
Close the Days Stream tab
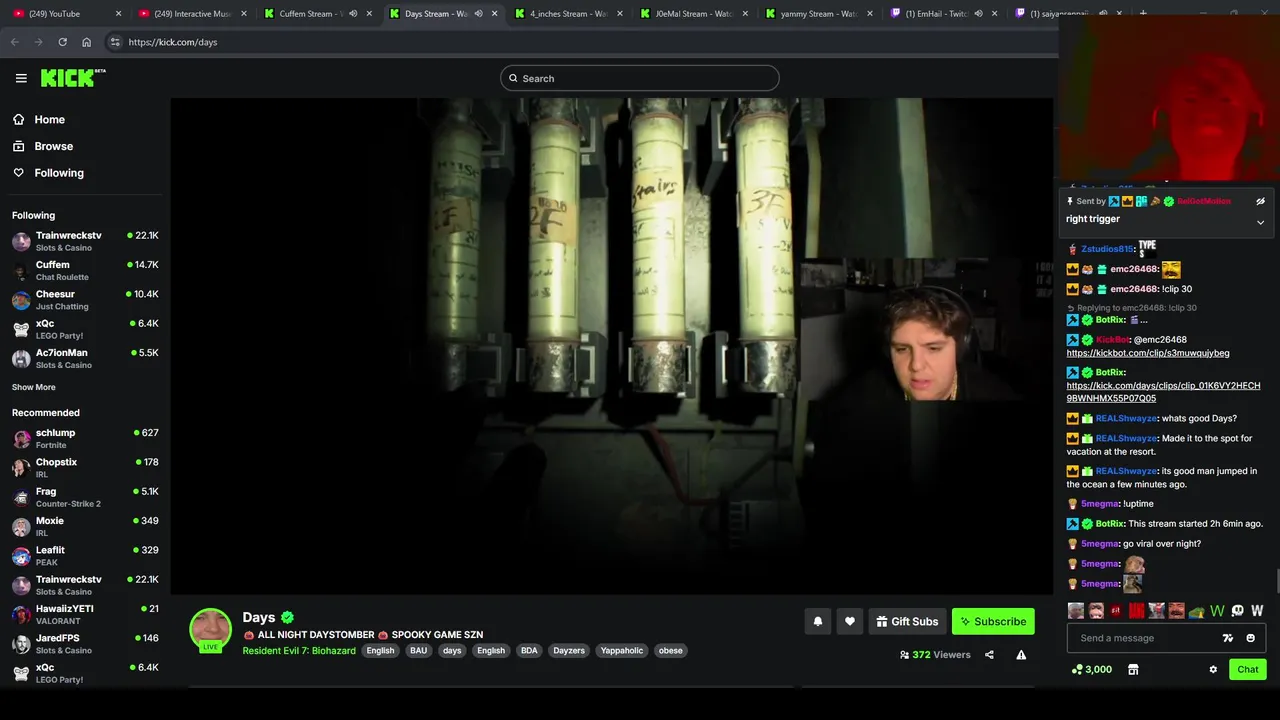tap(494, 14)
